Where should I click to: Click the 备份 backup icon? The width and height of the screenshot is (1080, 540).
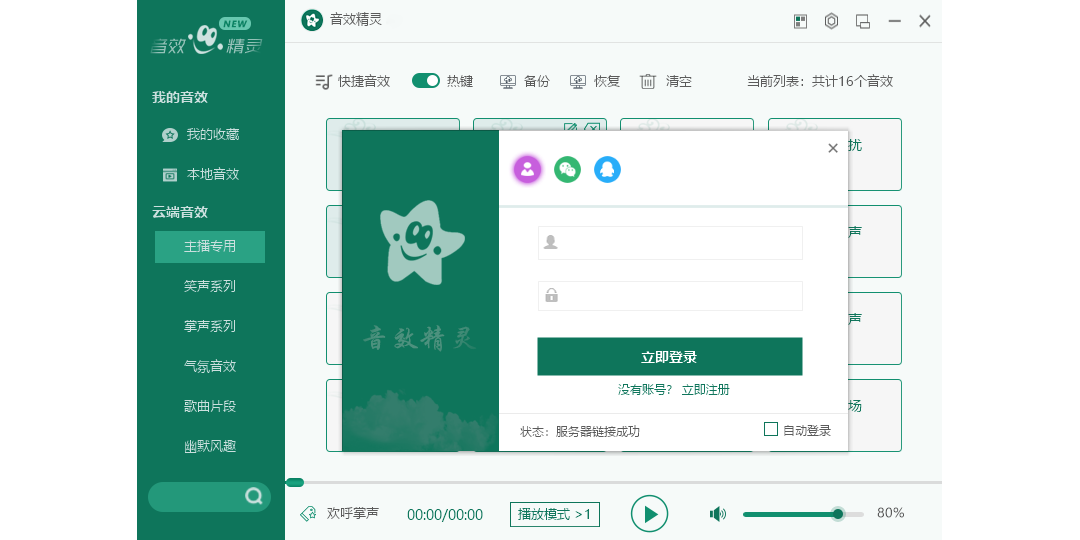pos(508,82)
